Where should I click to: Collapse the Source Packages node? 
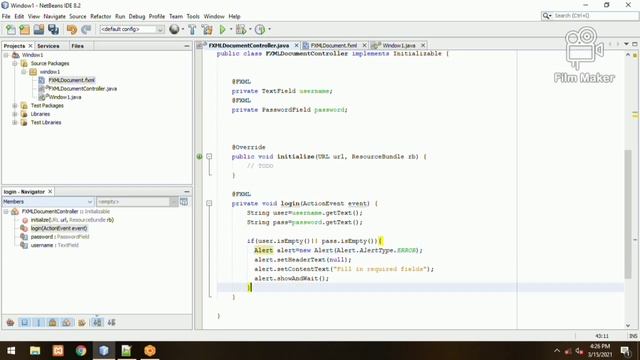tap(15, 64)
